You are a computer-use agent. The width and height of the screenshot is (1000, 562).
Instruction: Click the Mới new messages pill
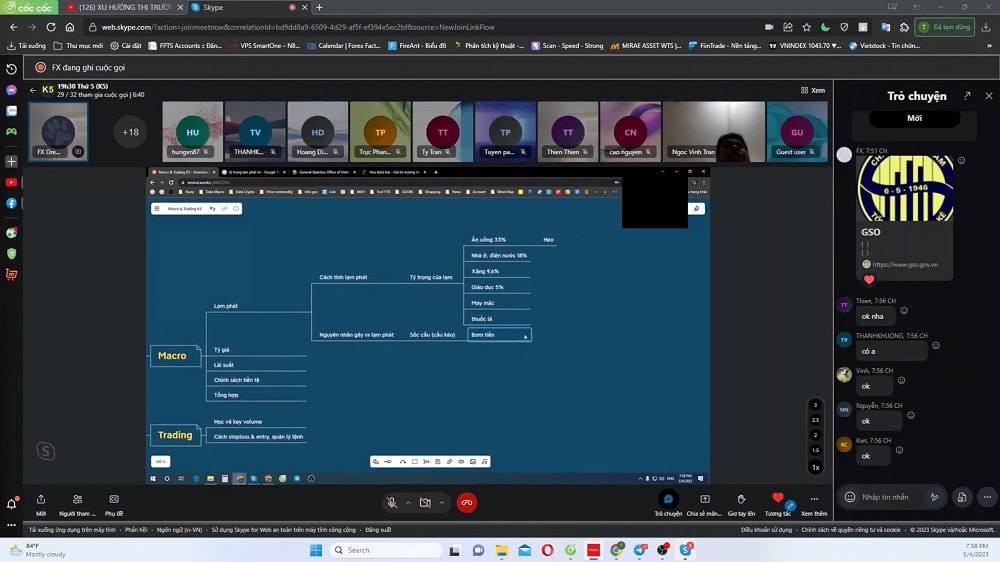(915, 118)
